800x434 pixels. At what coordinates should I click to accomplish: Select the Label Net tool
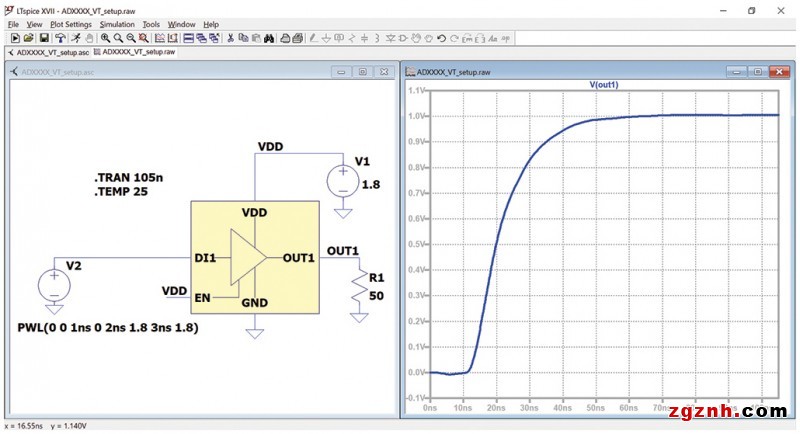tap(339, 38)
